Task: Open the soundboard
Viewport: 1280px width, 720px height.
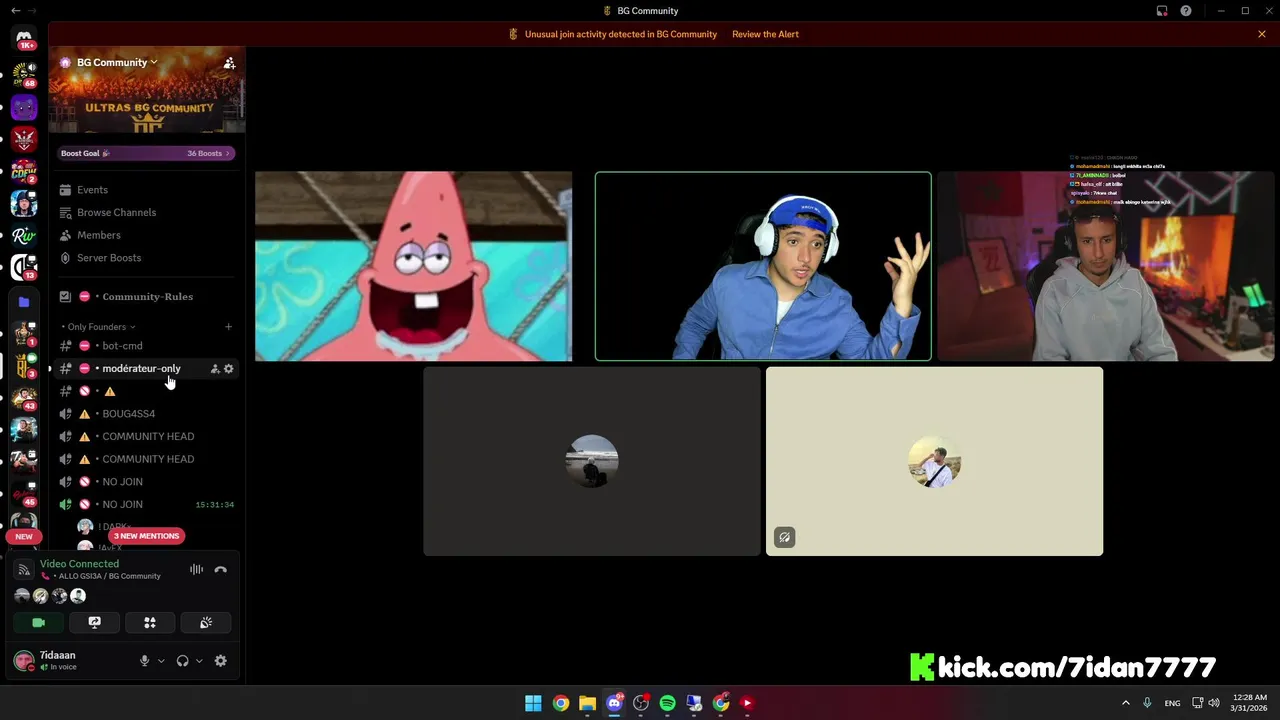Action: (x=206, y=622)
